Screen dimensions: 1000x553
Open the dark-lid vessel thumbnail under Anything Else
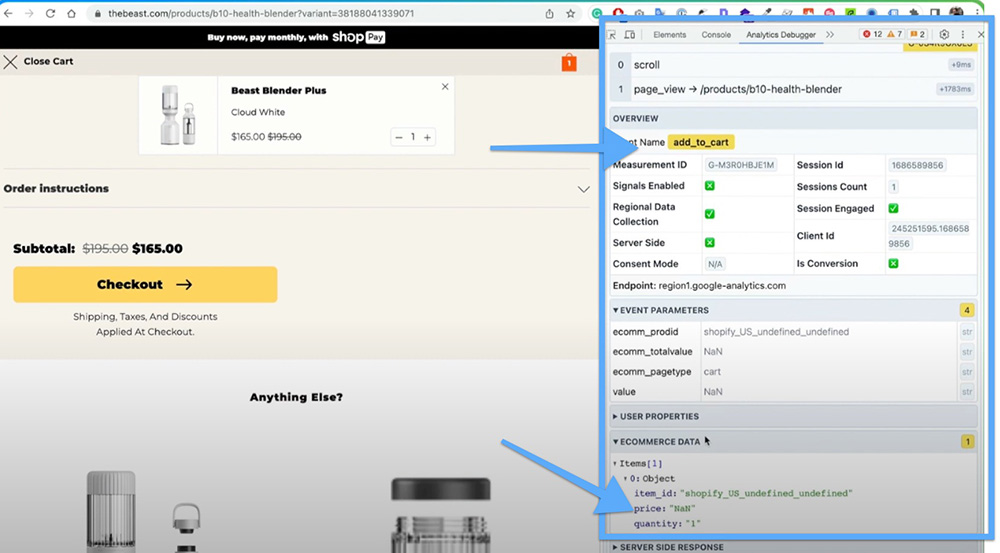(441, 515)
